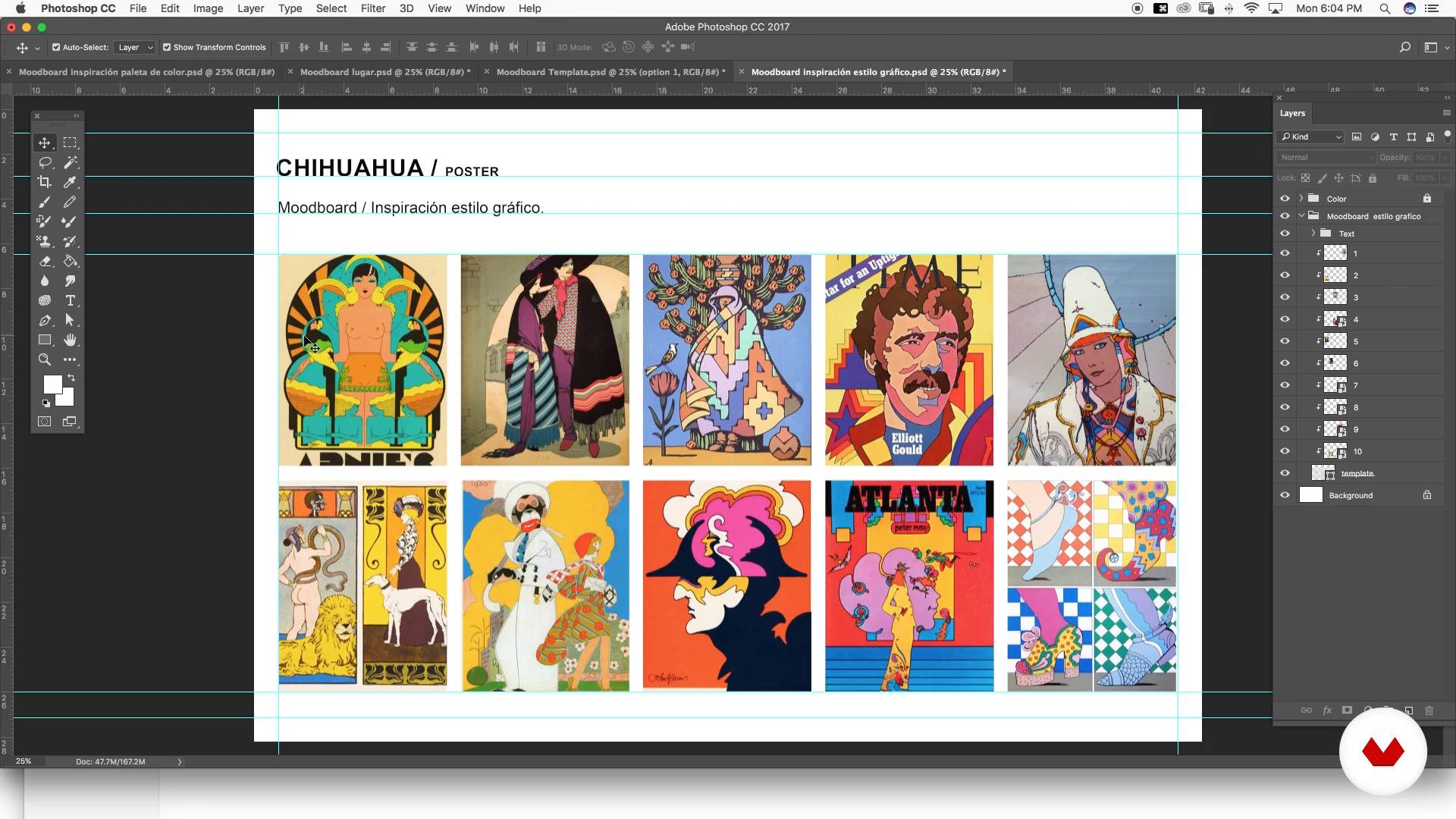Open the Layers panel options menu
1456x819 pixels.
[x=1446, y=113]
